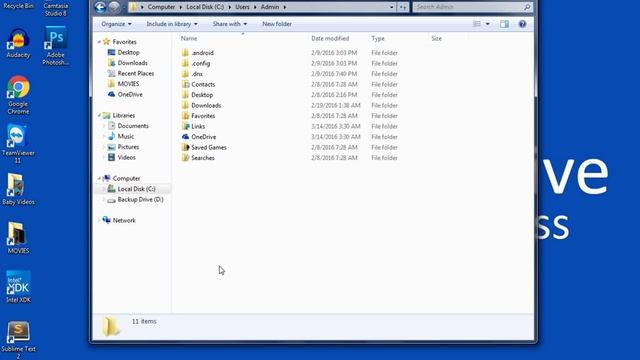The width and height of the screenshot is (640, 360).
Task: Change view with the view icon
Action: [477, 24]
